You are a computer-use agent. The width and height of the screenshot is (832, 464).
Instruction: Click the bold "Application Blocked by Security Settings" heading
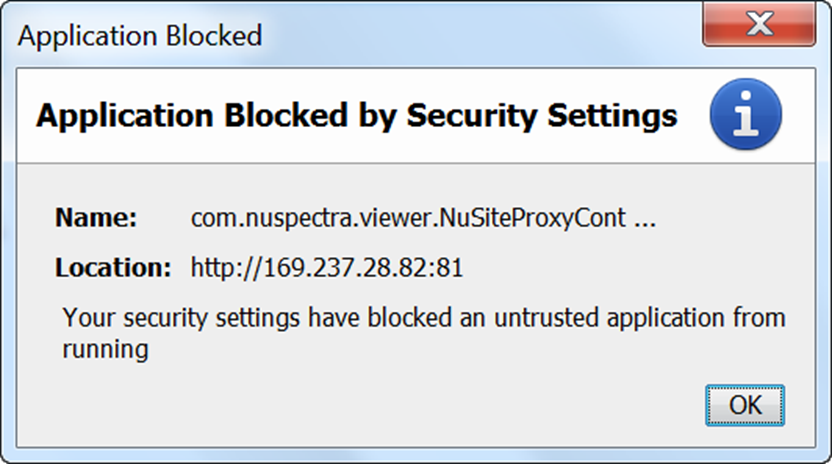coord(356,116)
